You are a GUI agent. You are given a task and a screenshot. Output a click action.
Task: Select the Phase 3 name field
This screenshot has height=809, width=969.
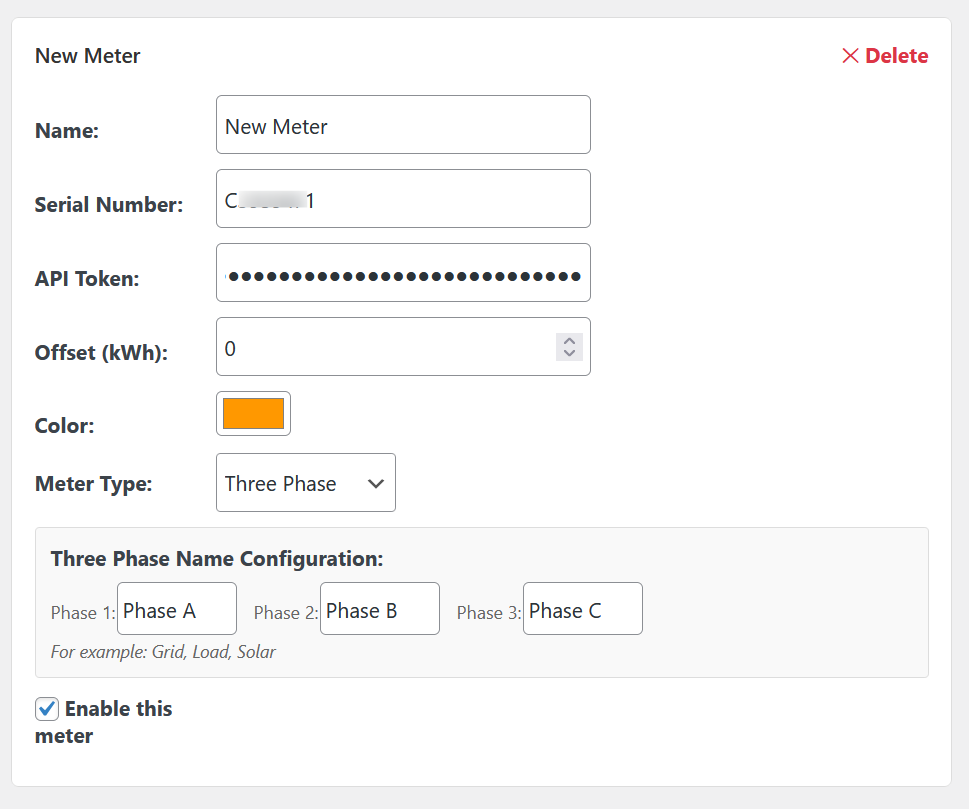coord(582,609)
